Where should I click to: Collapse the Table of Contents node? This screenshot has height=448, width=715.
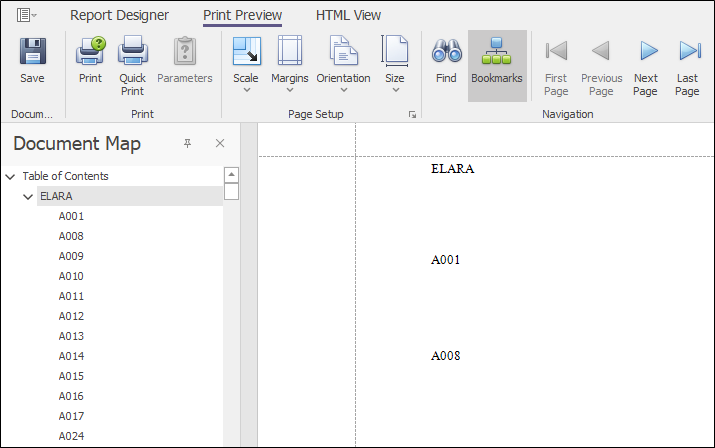(10, 177)
